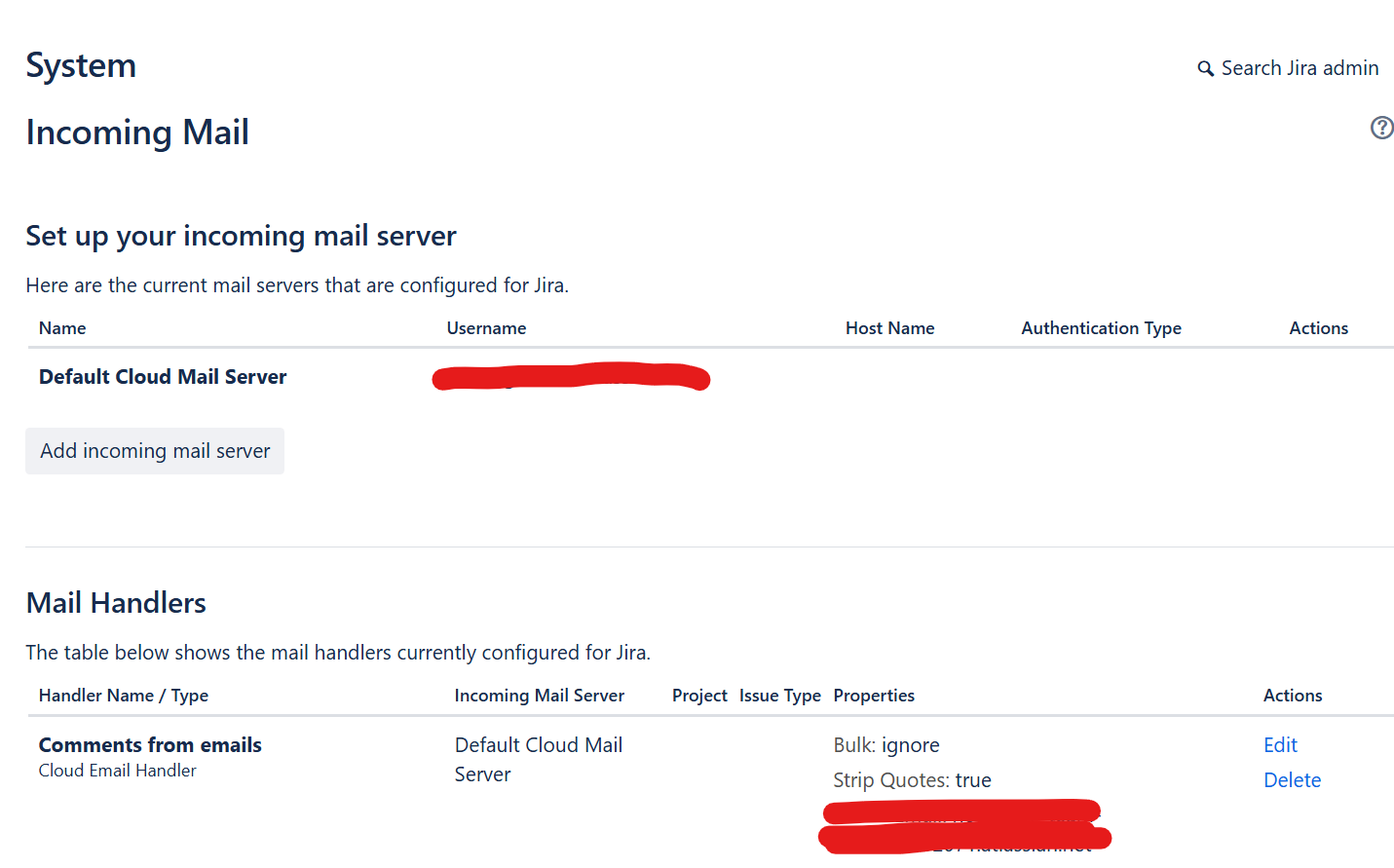Edit the Comments from emails handler

[x=1280, y=745]
